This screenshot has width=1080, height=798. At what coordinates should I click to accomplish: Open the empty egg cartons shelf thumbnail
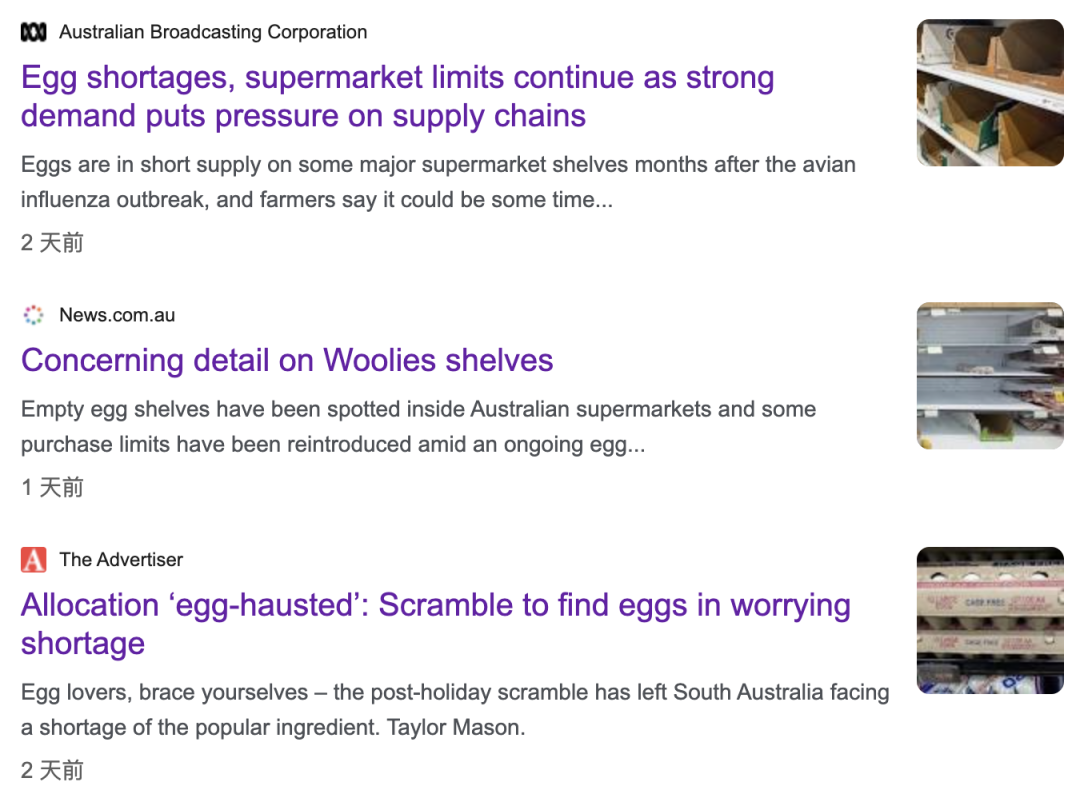pos(990,93)
